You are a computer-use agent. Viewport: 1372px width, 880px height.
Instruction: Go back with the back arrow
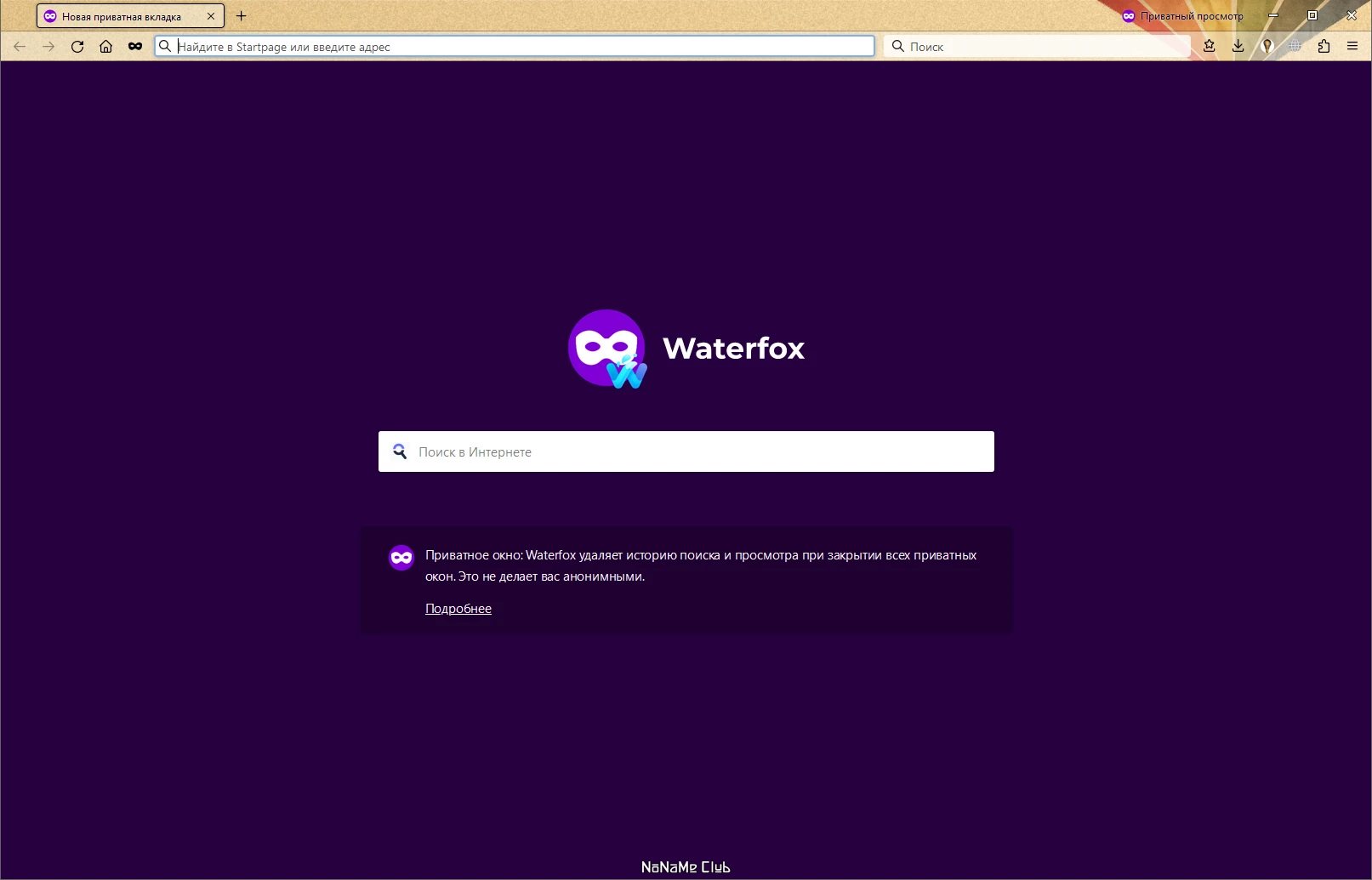point(20,47)
